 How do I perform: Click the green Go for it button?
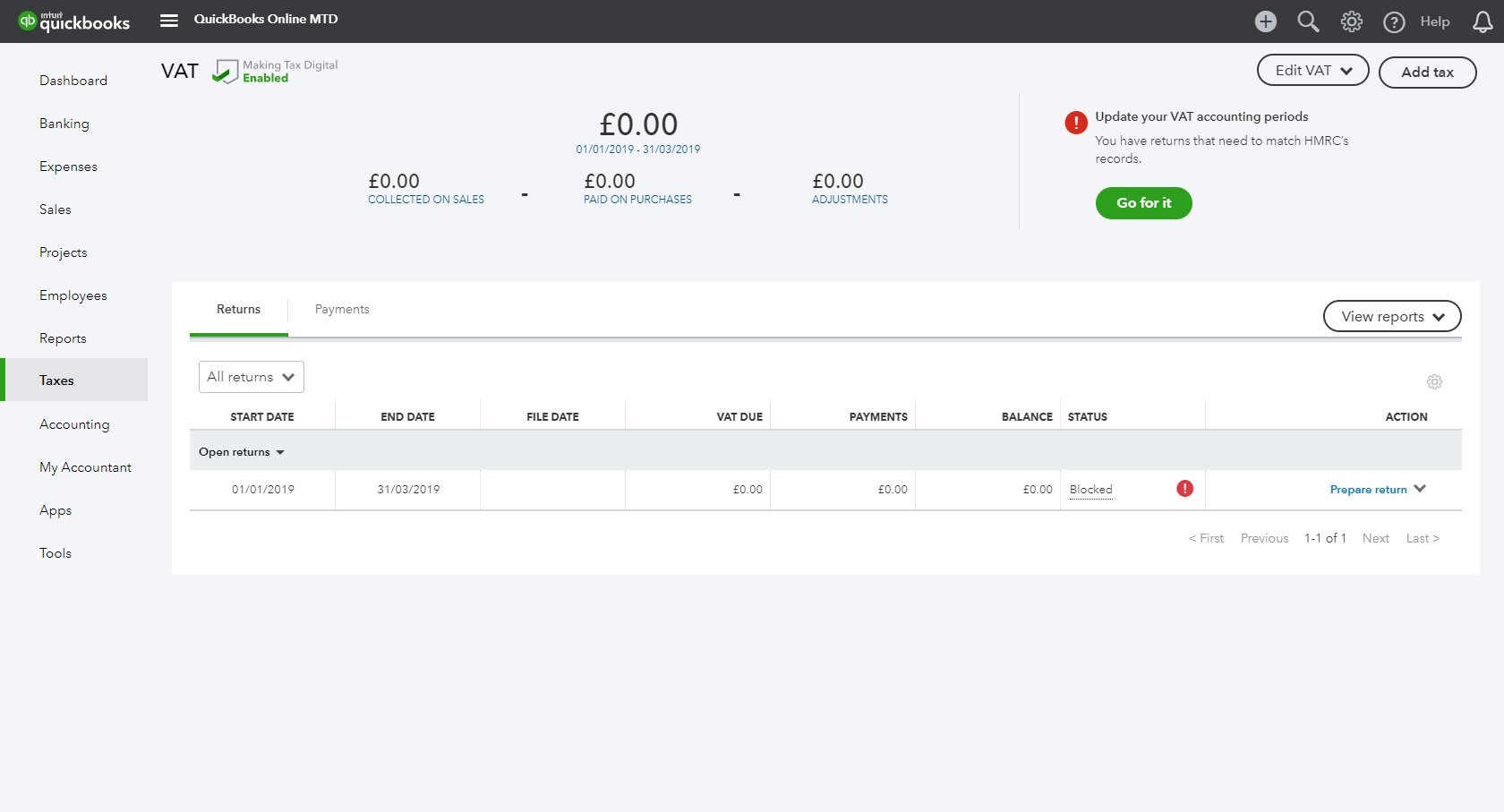click(x=1144, y=203)
